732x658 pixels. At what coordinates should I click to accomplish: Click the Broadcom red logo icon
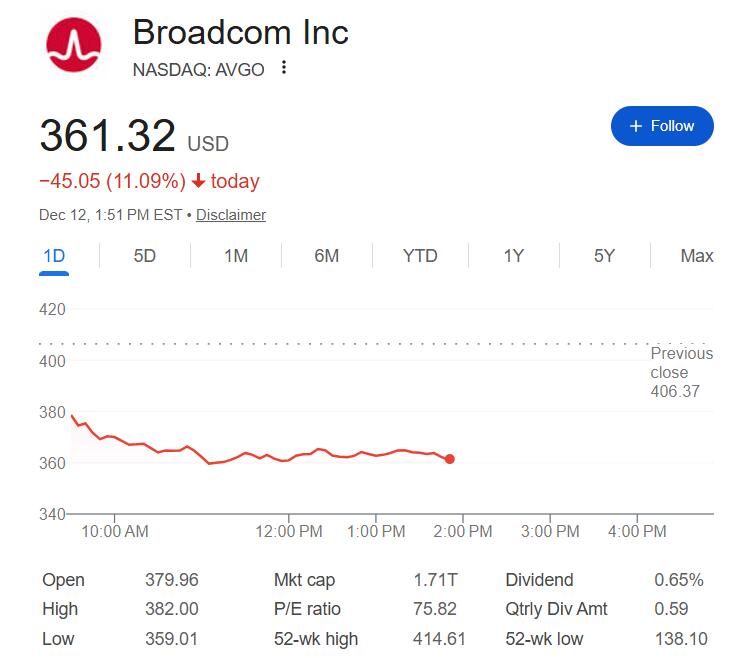74,45
